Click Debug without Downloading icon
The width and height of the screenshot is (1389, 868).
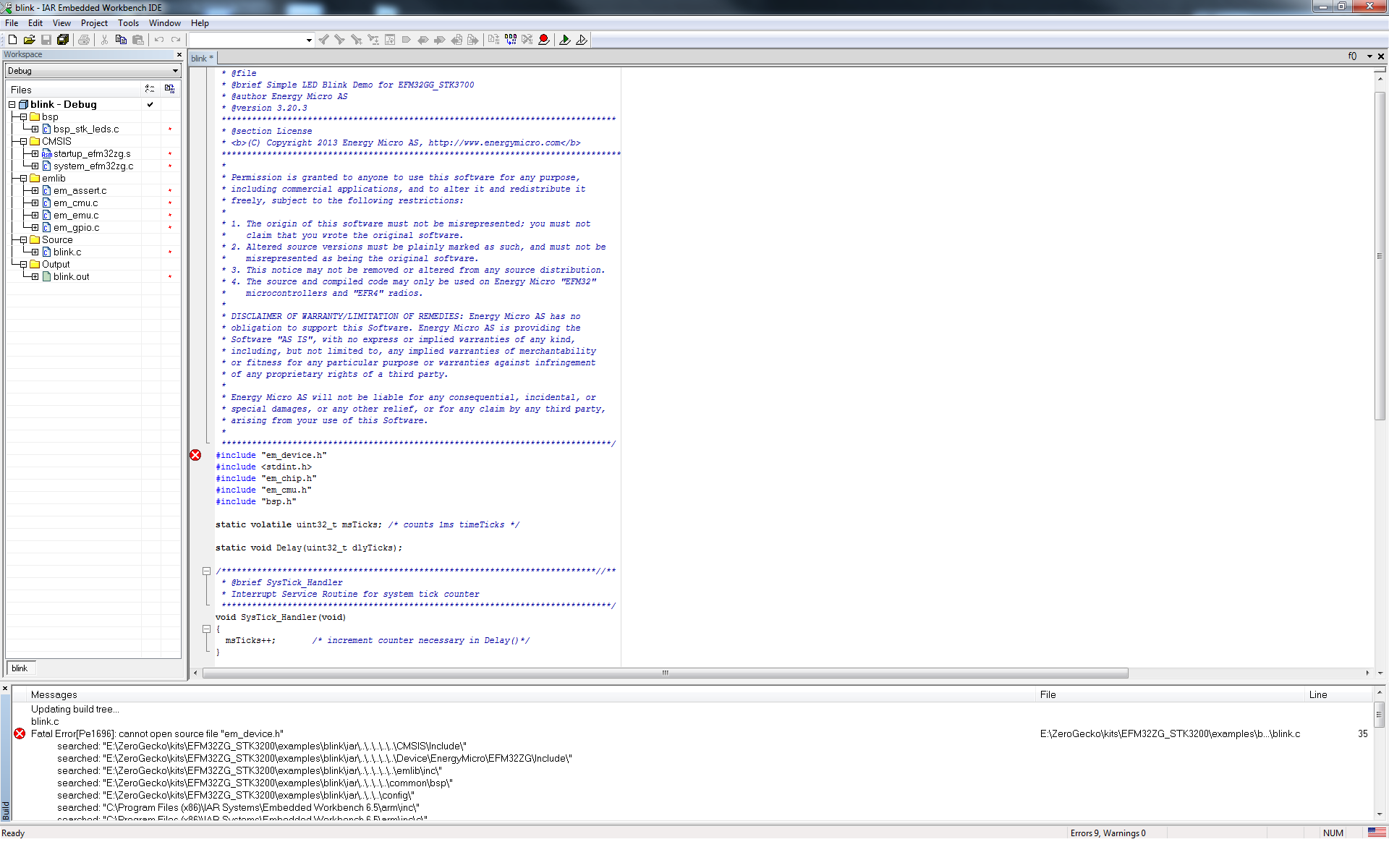point(582,40)
